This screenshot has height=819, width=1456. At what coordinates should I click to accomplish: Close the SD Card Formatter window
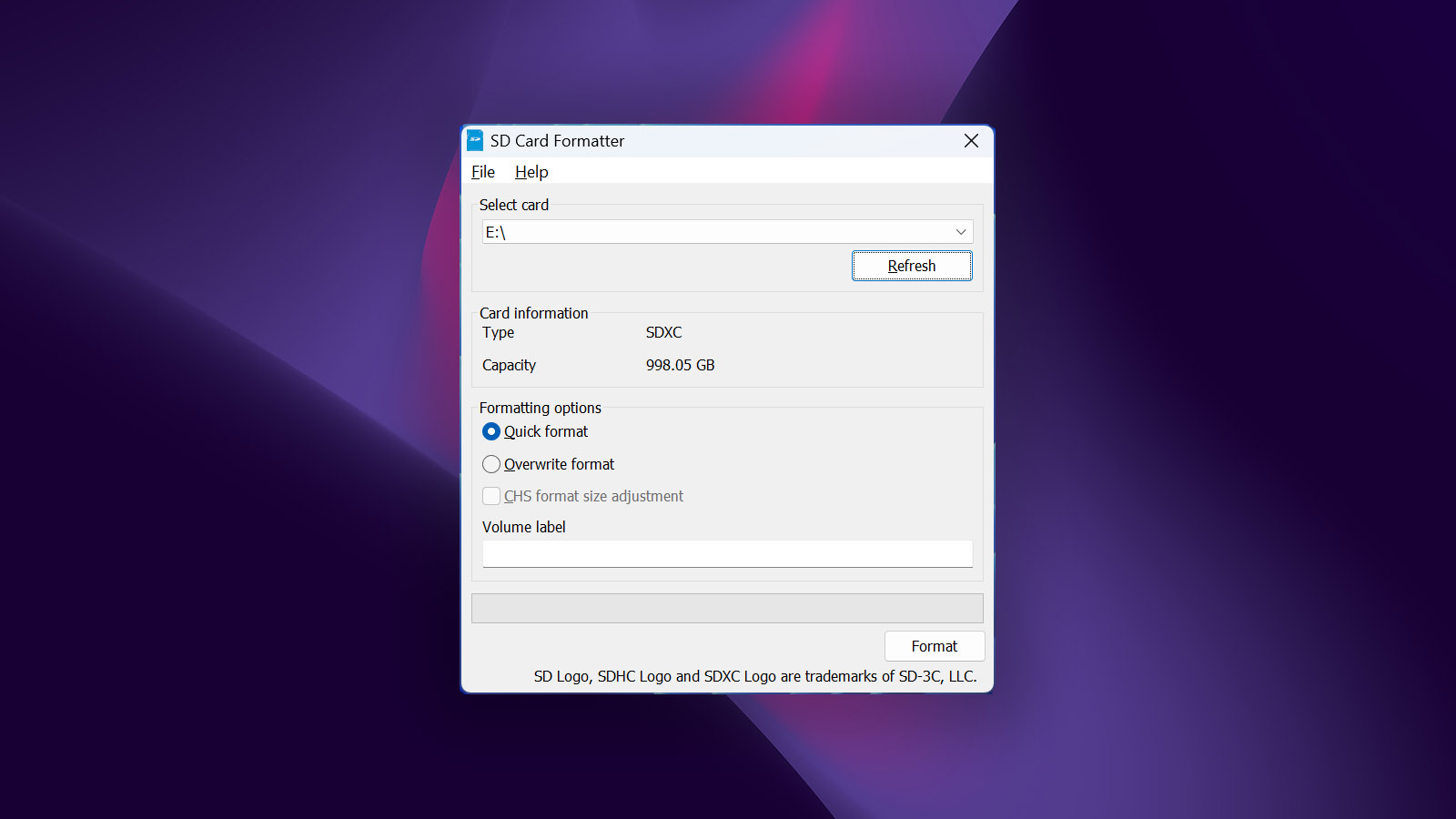point(971,141)
